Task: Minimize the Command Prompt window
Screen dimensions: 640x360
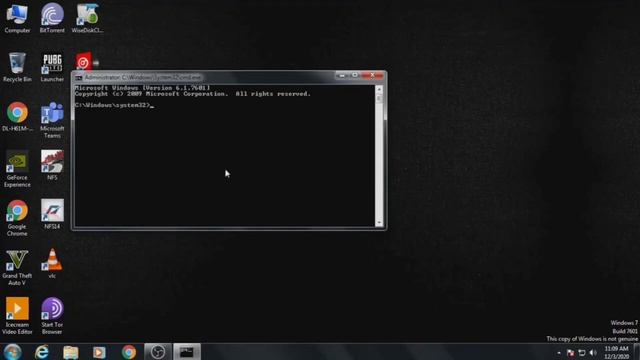Action: click(342, 76)
